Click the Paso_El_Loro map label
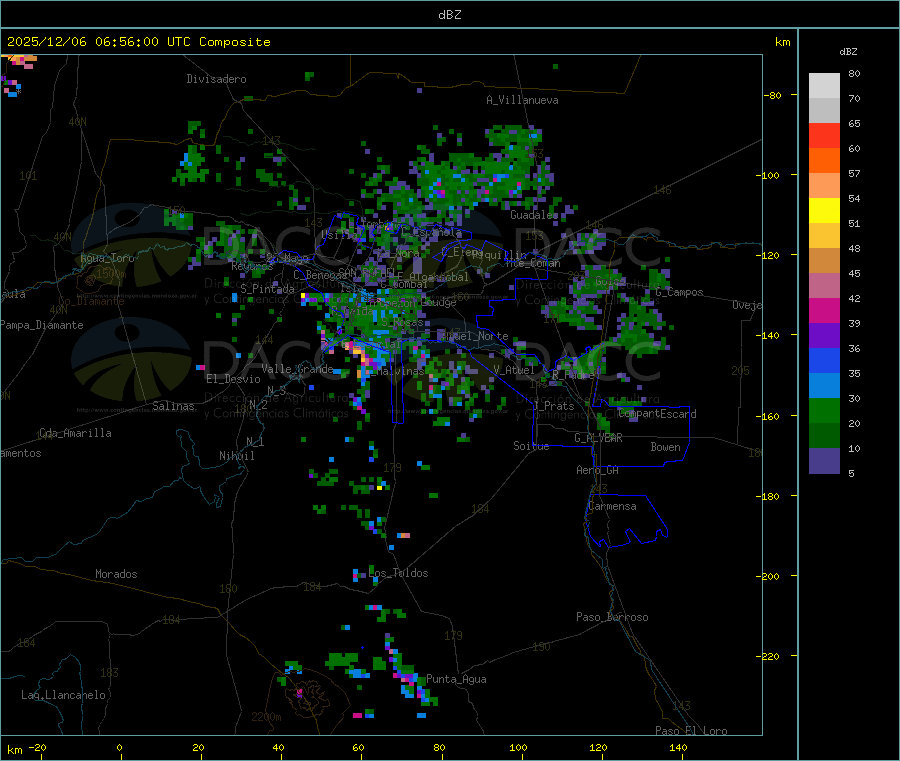Image resolution: width=900 pixels, height=761 pixels. point(691,731)
